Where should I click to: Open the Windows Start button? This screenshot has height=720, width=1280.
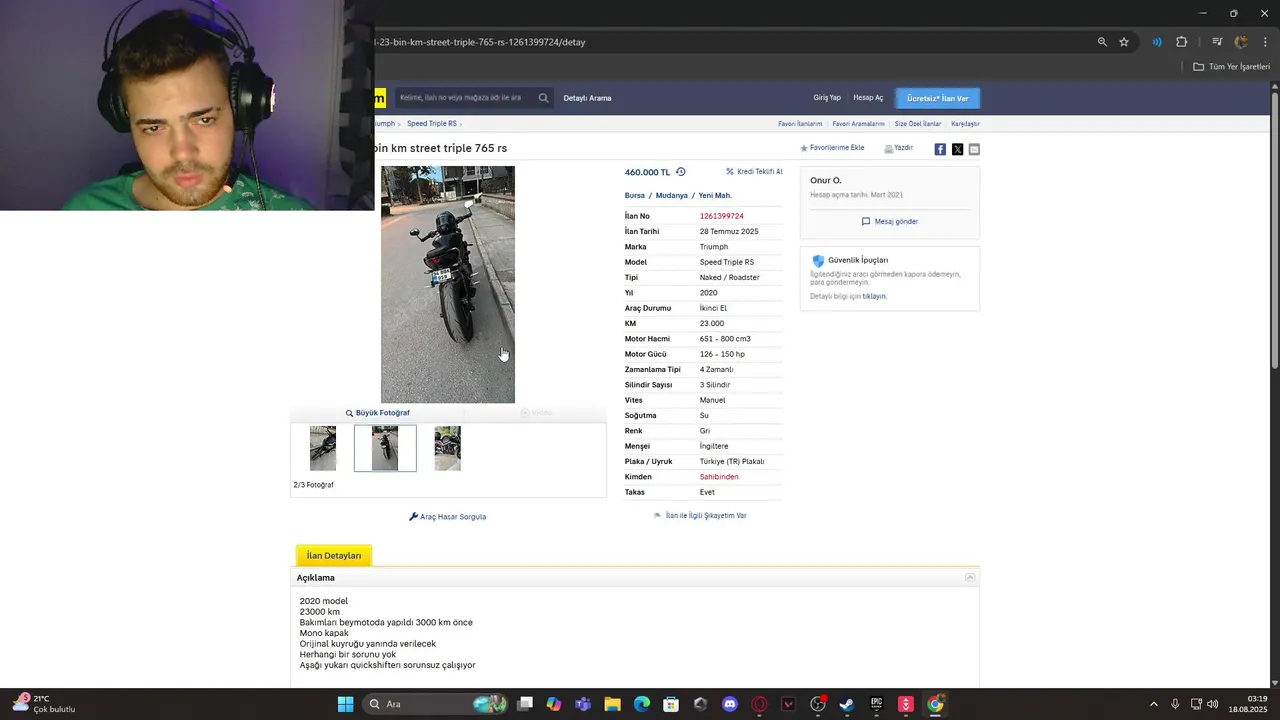(x=345, y=704)
